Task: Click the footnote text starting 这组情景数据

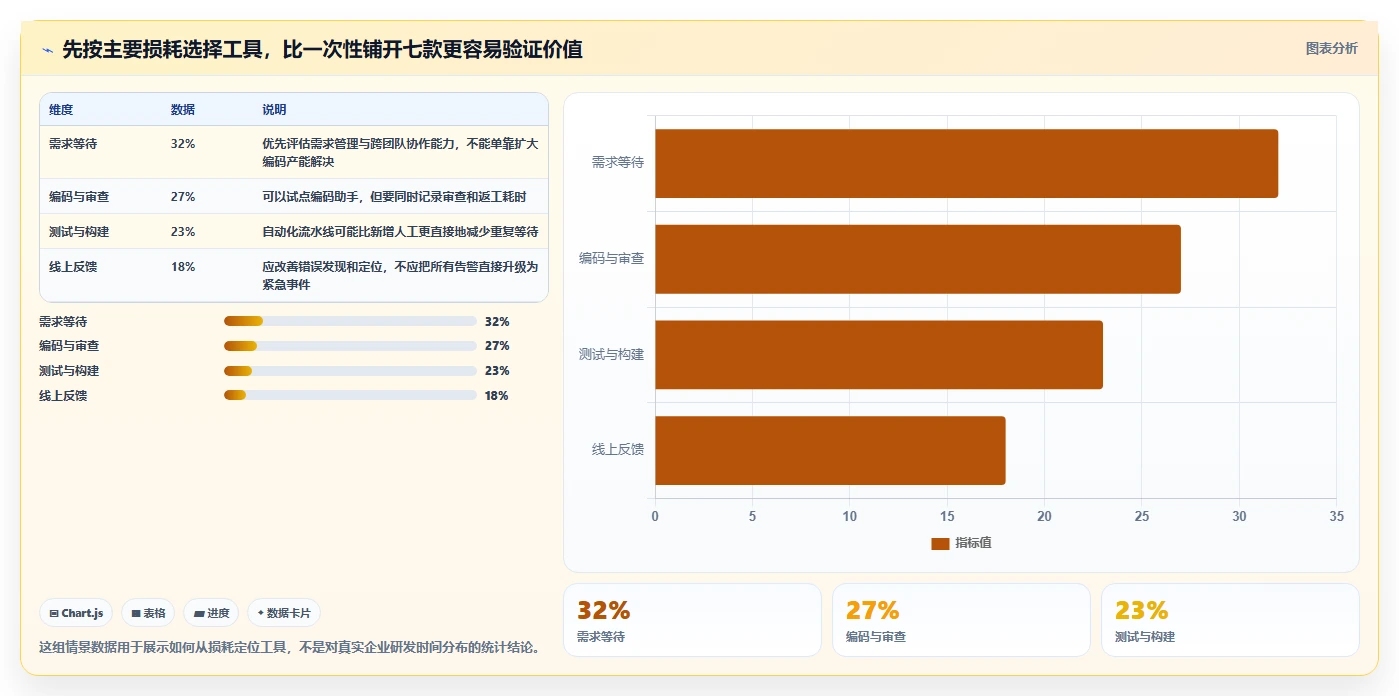Action: pyautogui.click(x=290, y=648)
